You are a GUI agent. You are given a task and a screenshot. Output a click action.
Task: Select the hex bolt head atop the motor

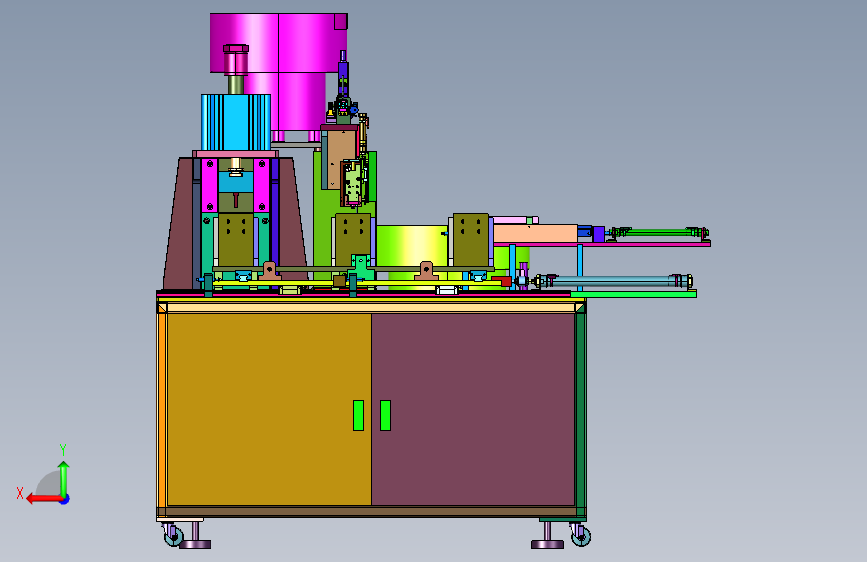tap(236, 49)
